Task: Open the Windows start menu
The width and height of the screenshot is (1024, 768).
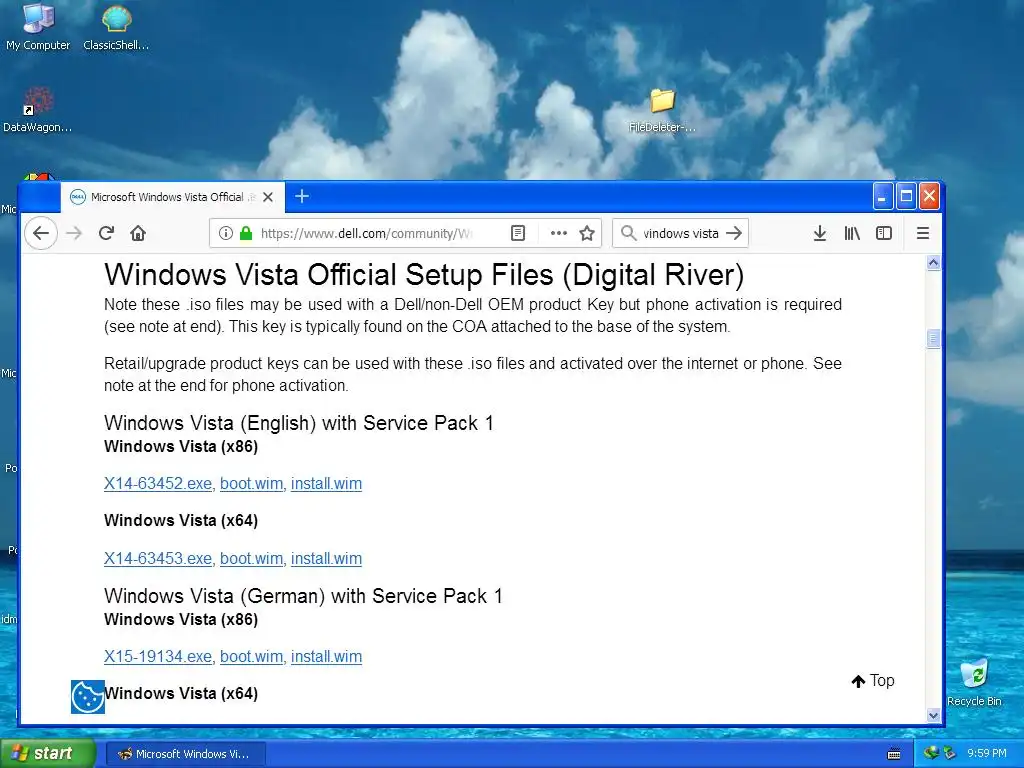Action: pos(48,754)
